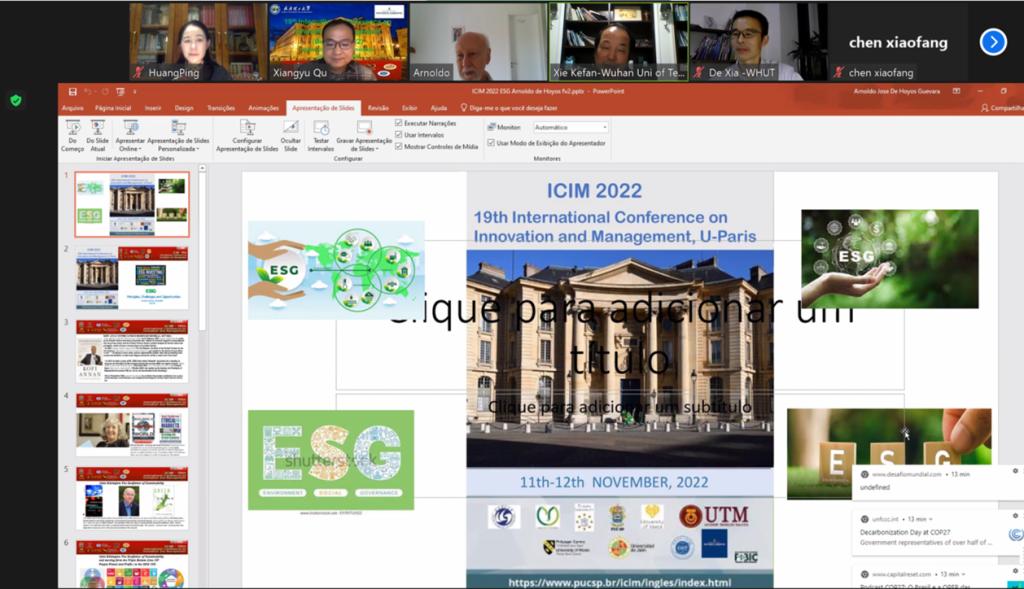Toggle Executar Narrações checkbox
Screen dimensions: 1024x589
click(x=399, y=123)
